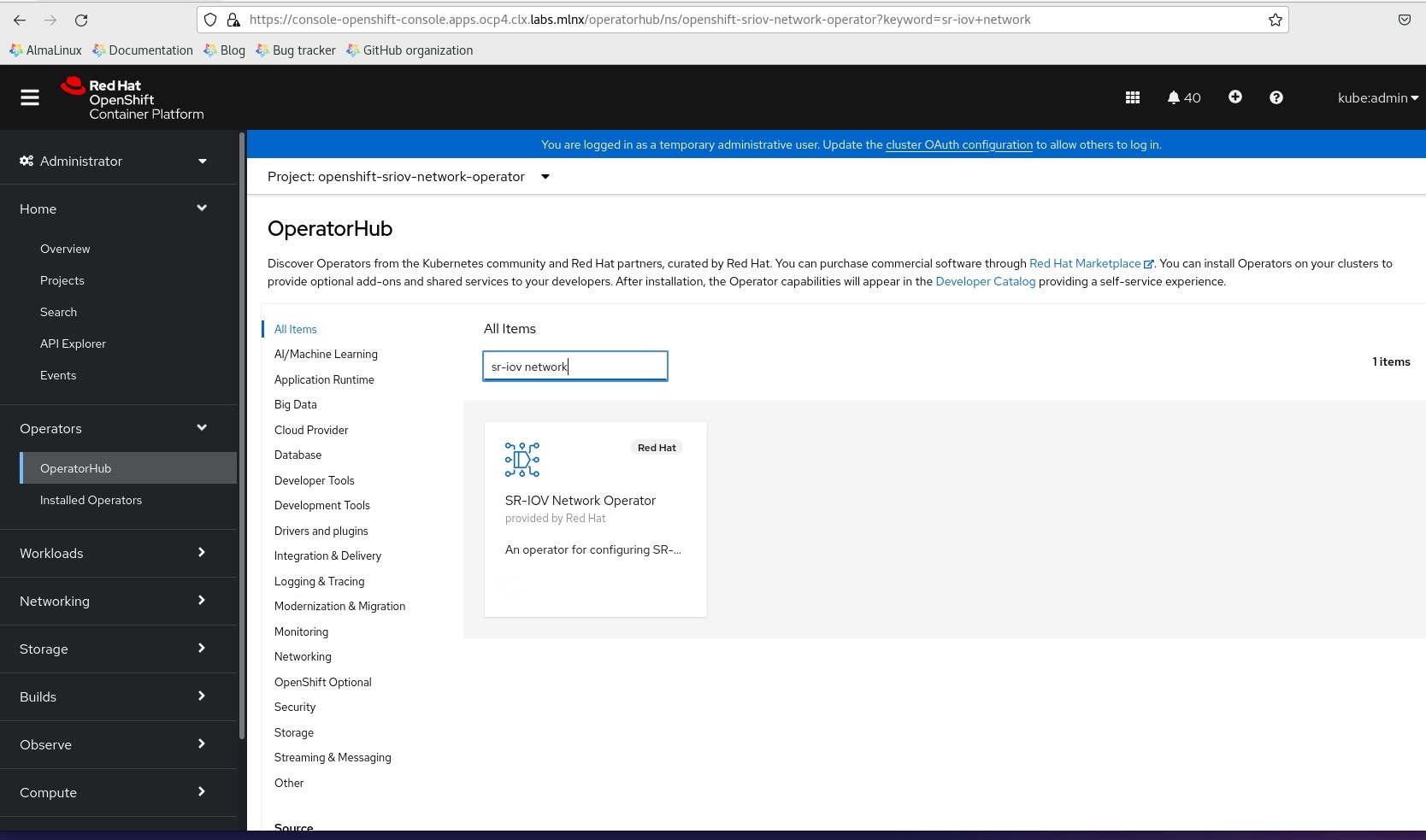This screenshot has width=1426, height=840.
Task: Expand the Observe navigation section
Action: pyautogui.click(x=114, y=744)
